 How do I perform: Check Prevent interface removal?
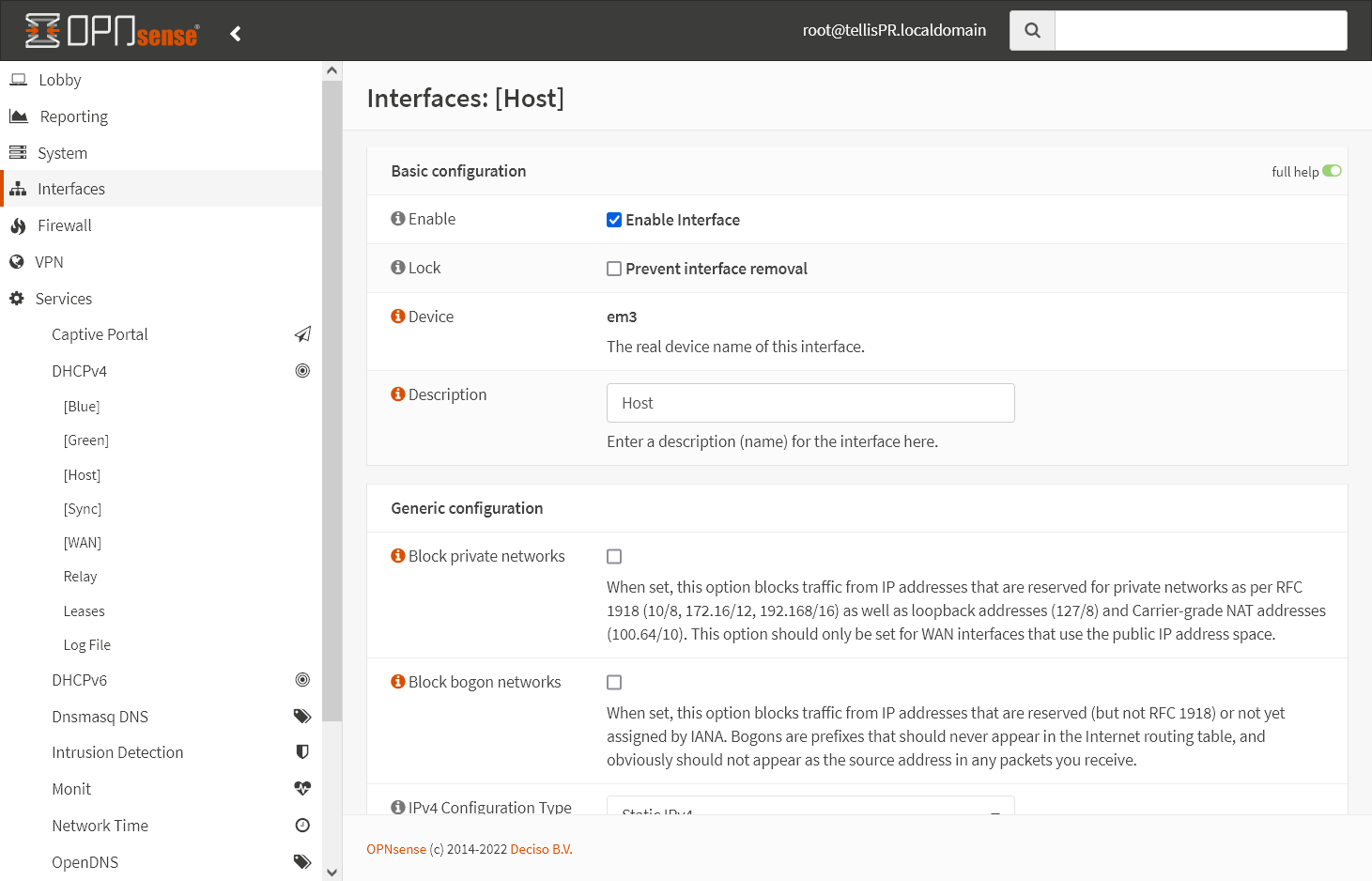tap(614, 269)
